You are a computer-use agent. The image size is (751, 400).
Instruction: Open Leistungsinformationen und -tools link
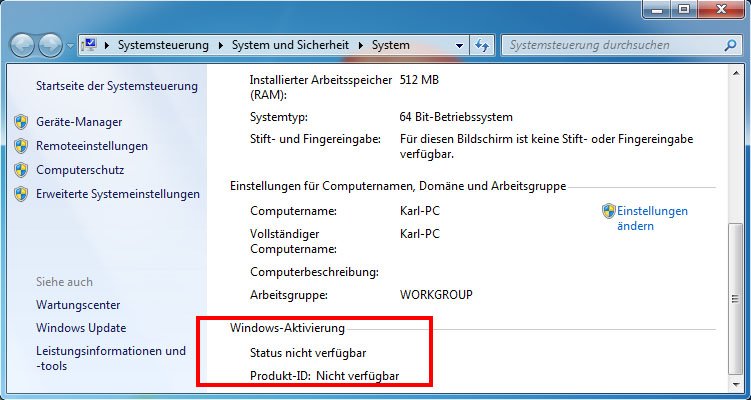[111, 358]
